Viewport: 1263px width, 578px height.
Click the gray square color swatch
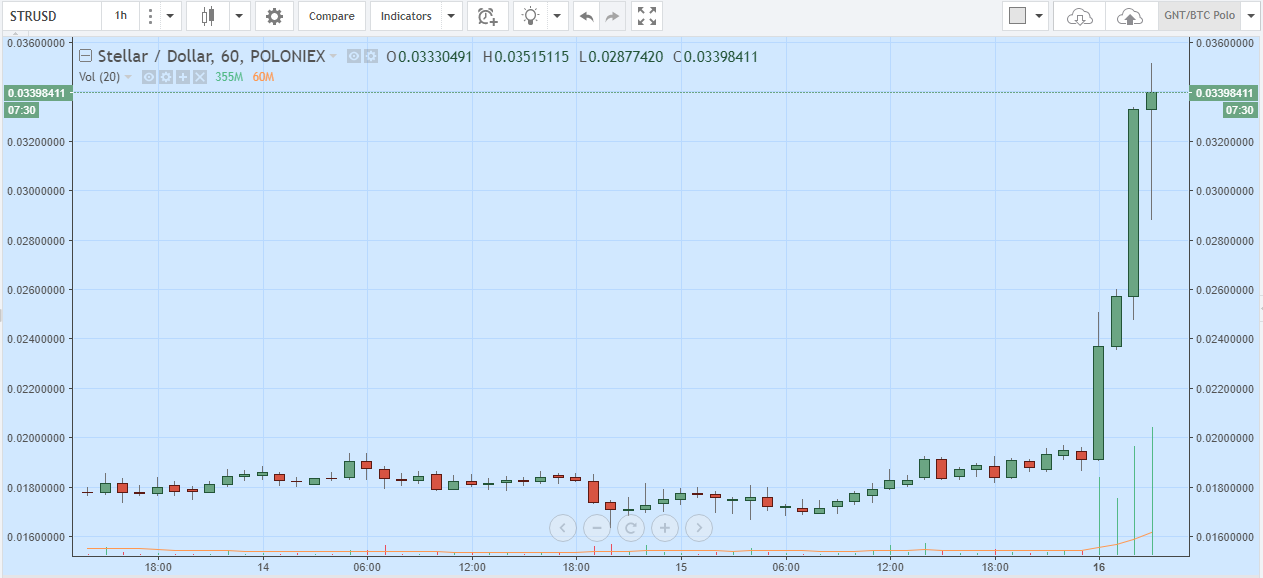point(1017,16)
